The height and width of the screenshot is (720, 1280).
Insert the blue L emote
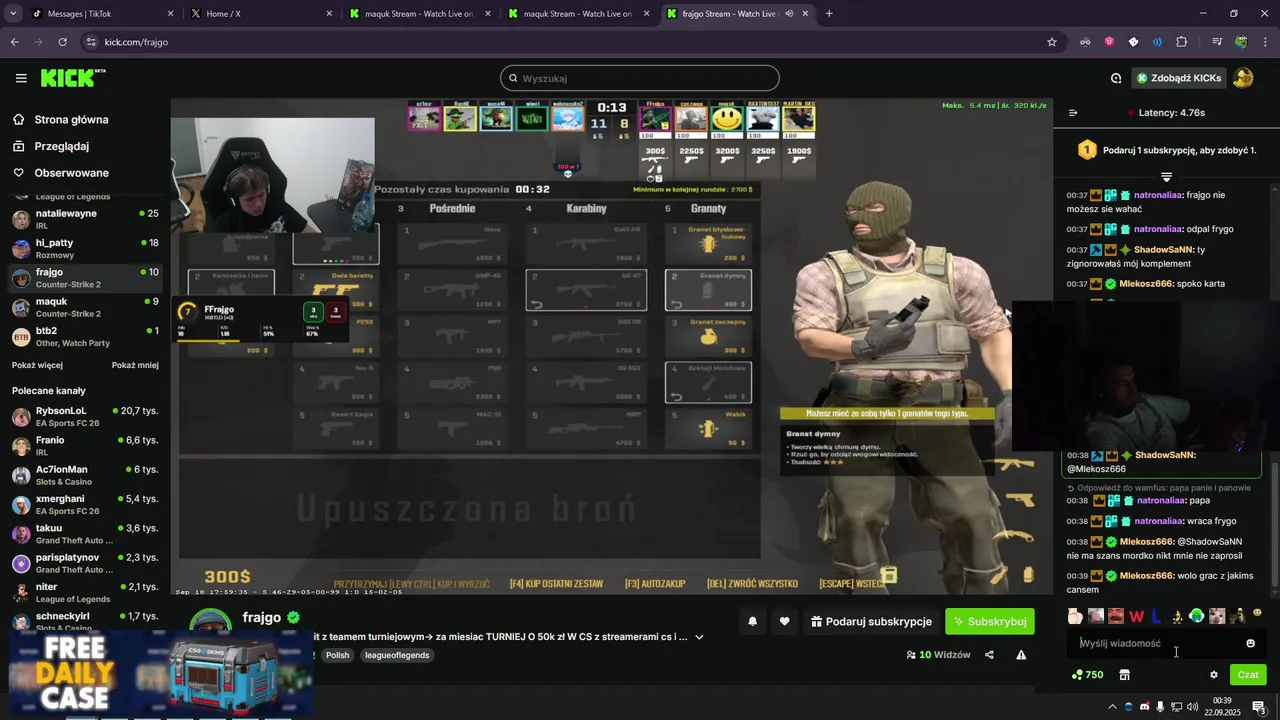1156,616
